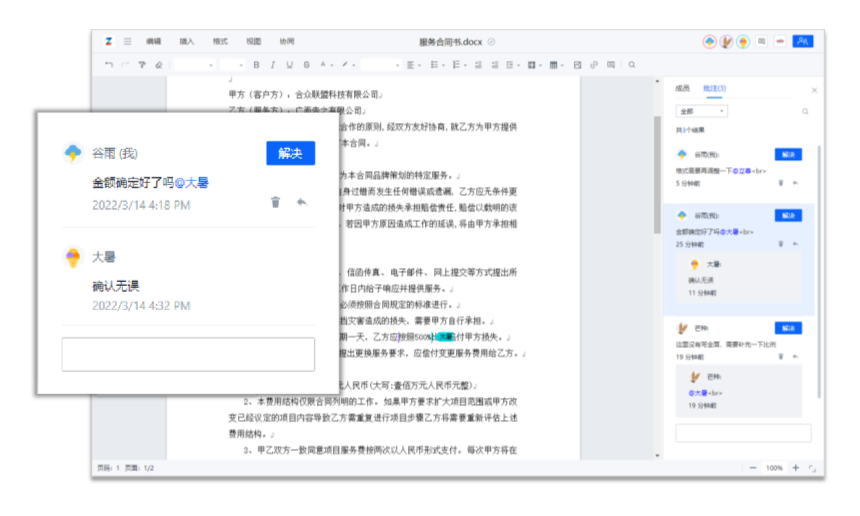The image size is (860, 516).
Task: Open the font family combo box
Action: 194,65
